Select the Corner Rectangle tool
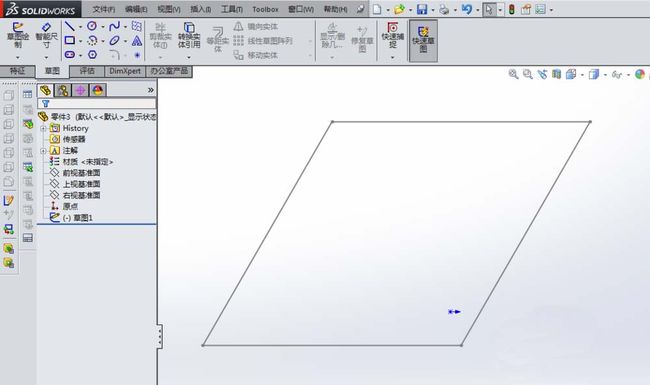 click(70, 40)
